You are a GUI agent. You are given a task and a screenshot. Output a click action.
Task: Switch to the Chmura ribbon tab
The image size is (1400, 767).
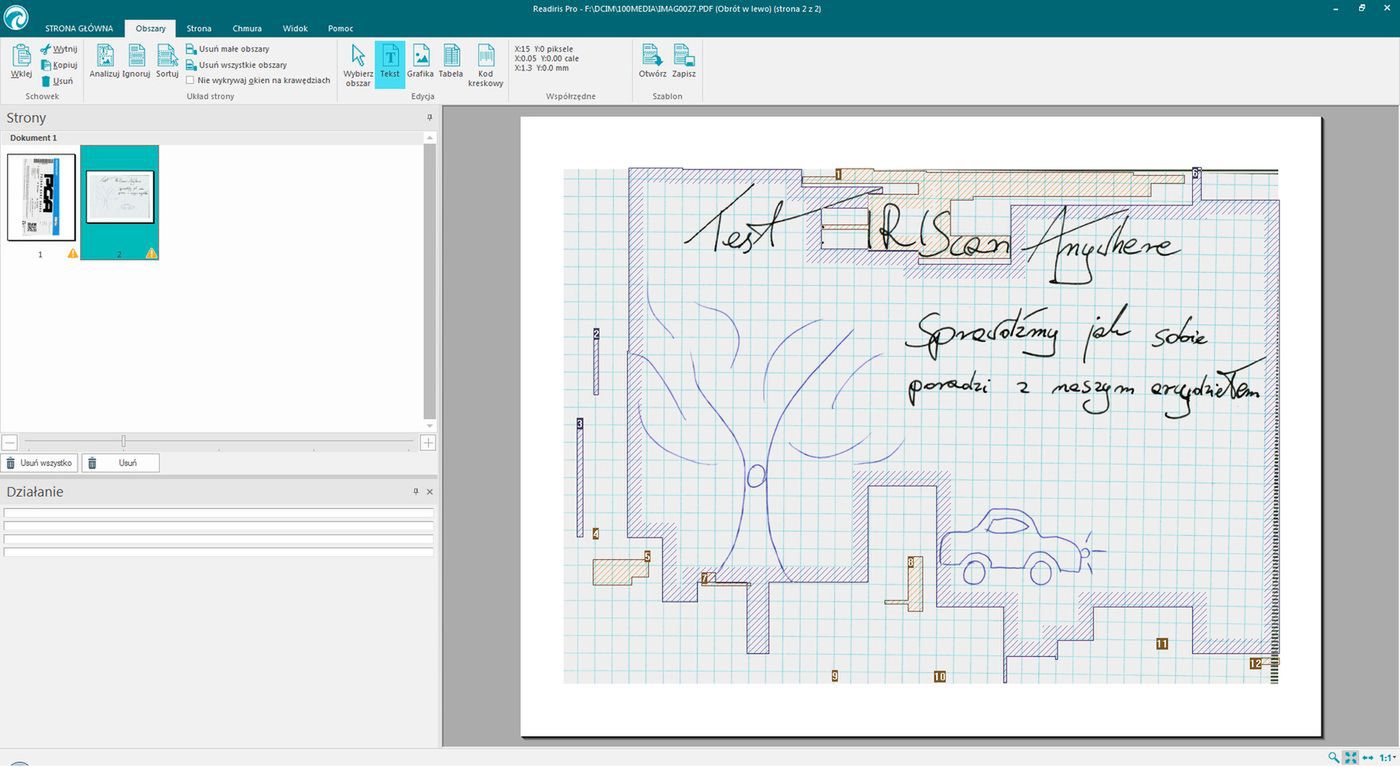247,28
